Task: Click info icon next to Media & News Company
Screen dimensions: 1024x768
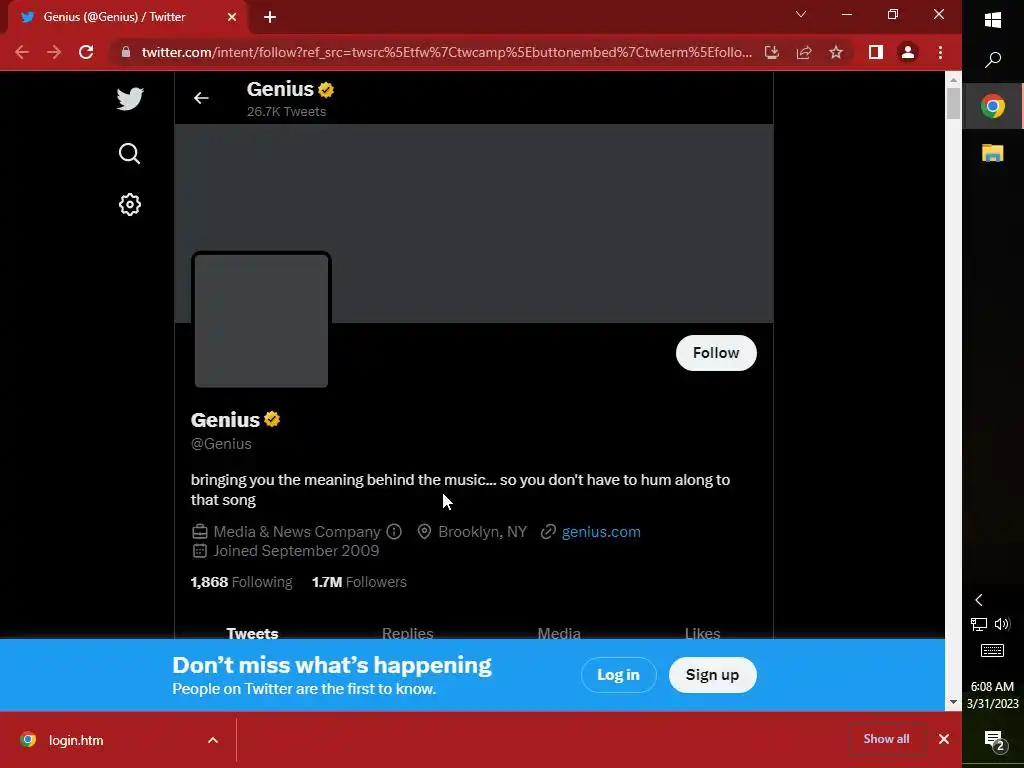Action: [x=394, y=532]
